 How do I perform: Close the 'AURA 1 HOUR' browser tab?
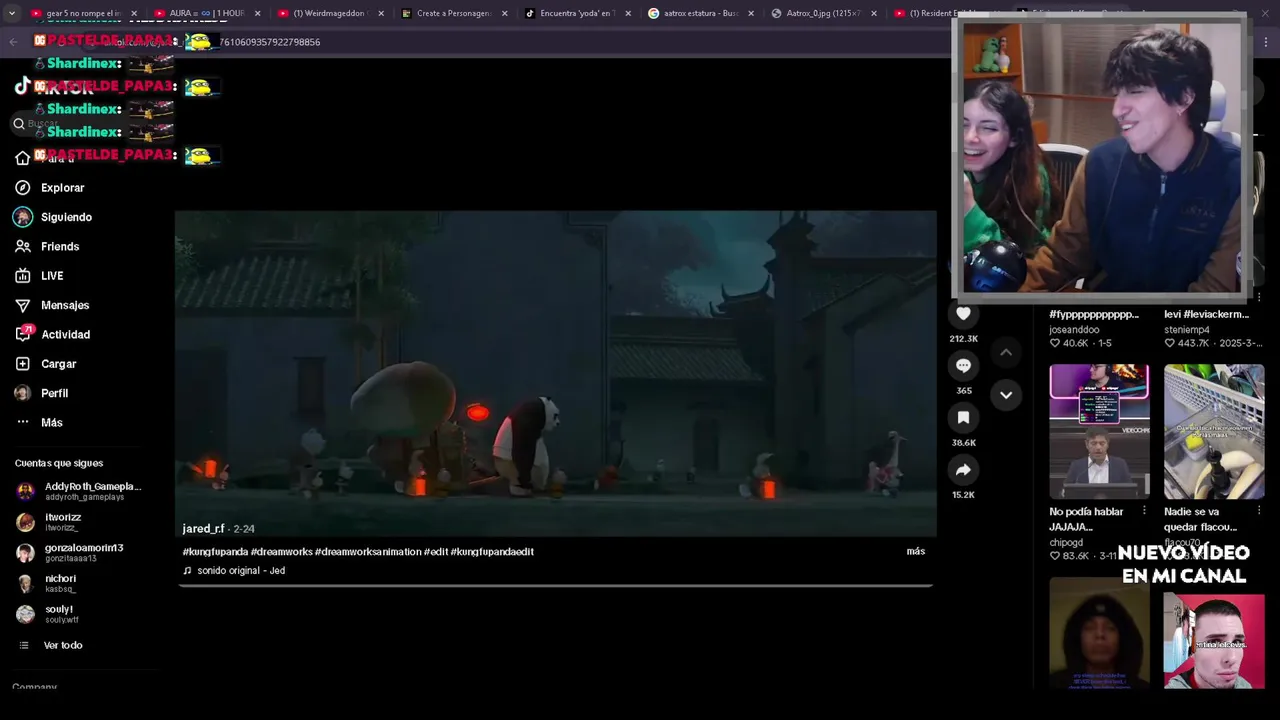257,14
